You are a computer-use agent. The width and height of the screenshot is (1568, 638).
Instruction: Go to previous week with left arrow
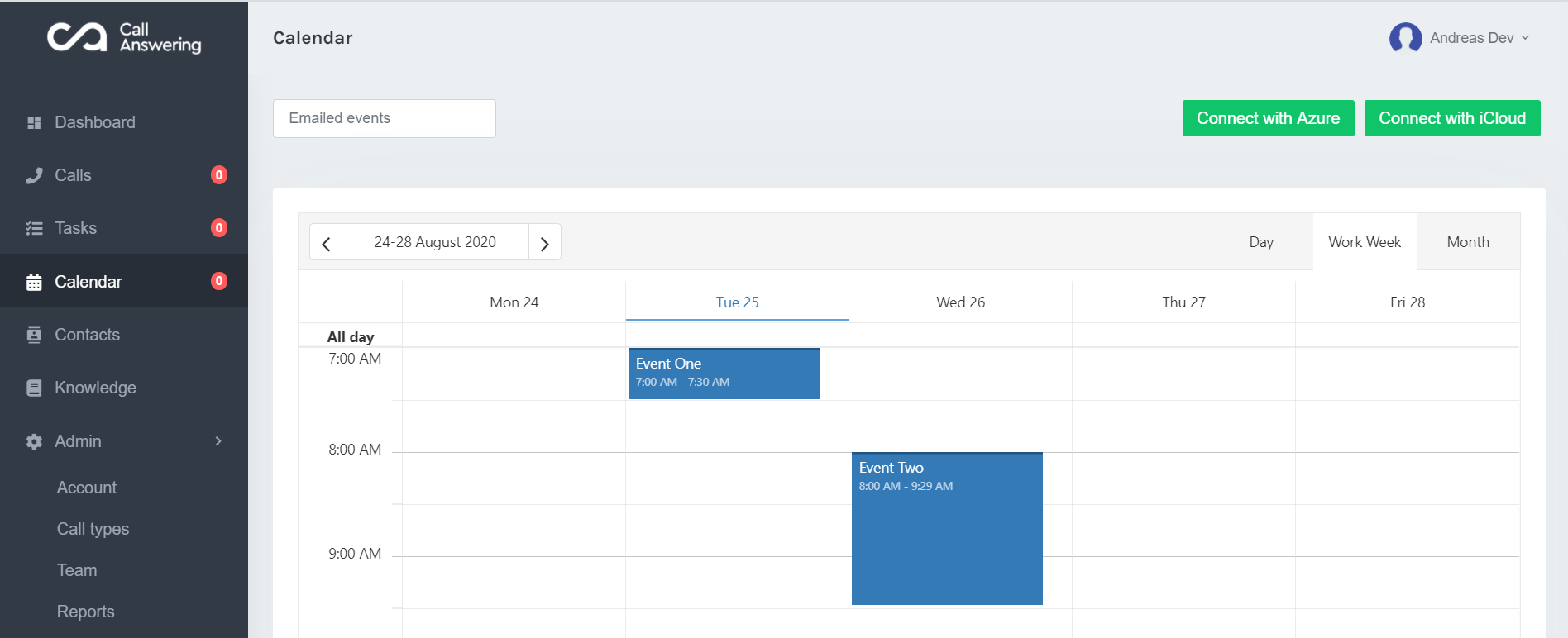pos(326,243)
